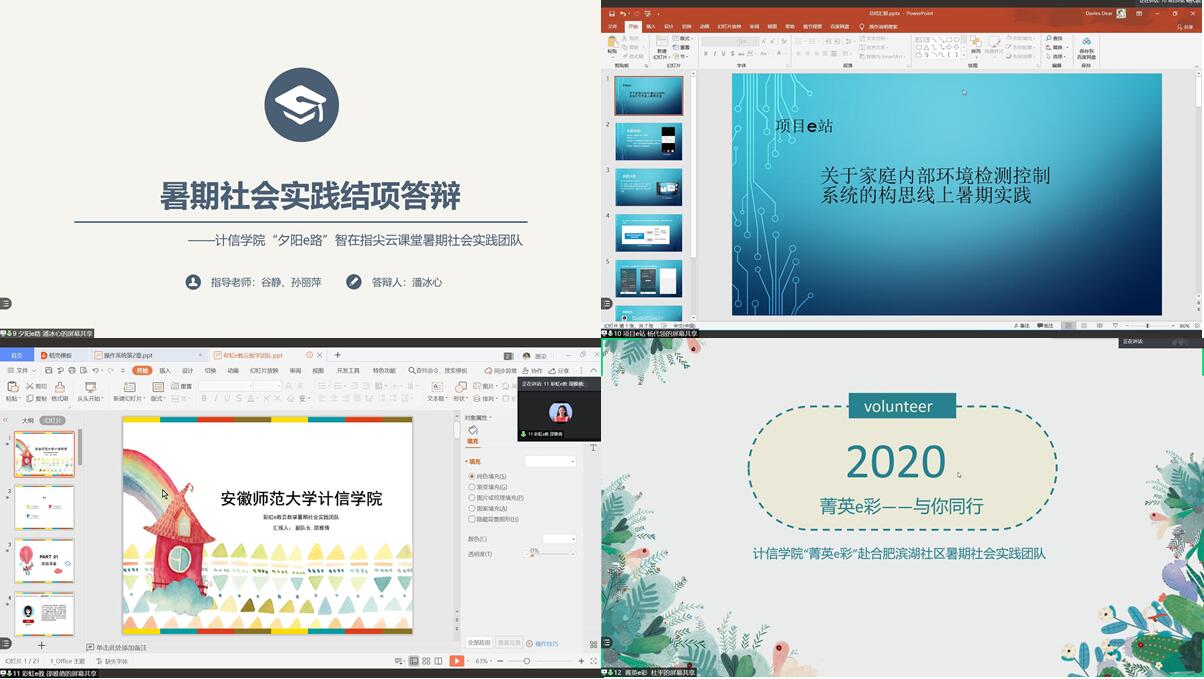The height and width of the screenshot is (679, 1204).
Task: Select slide 3 thumbnail in PowerPoint
Action: tap(649, 187)
